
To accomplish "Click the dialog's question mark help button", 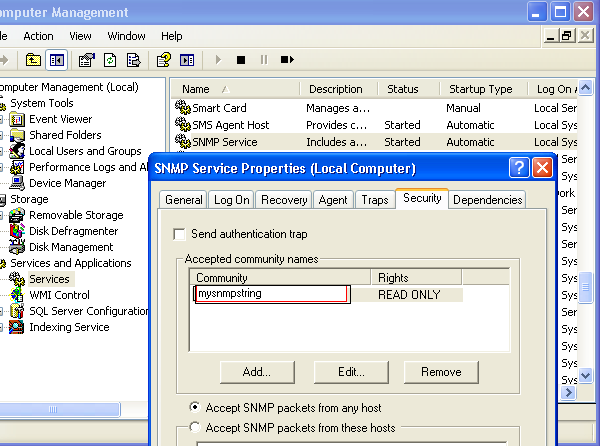I will tap(519, 168).
